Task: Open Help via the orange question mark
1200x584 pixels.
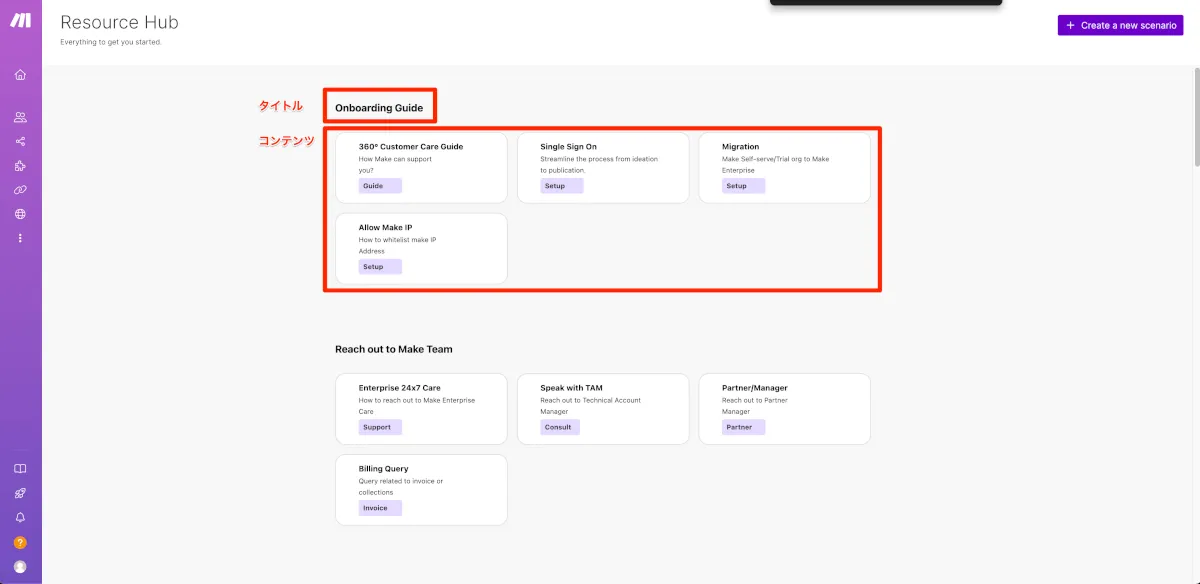Action: point(20,542)
